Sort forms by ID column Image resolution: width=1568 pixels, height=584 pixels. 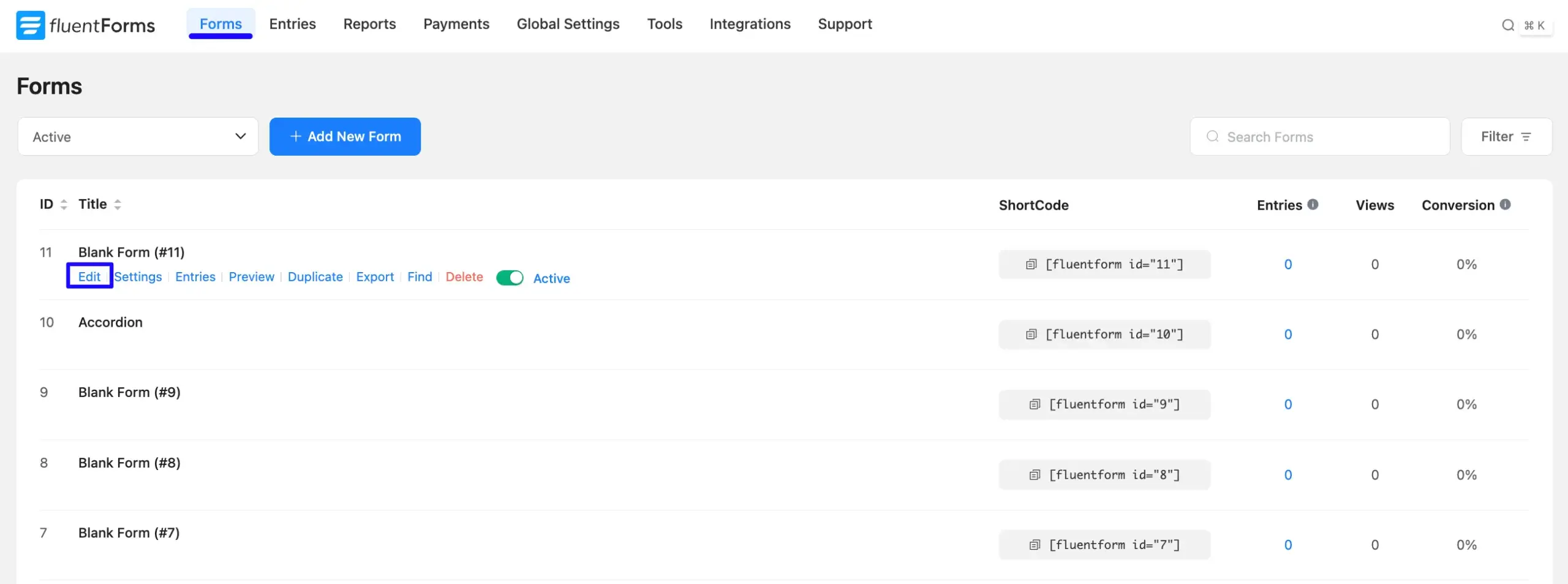63,205
